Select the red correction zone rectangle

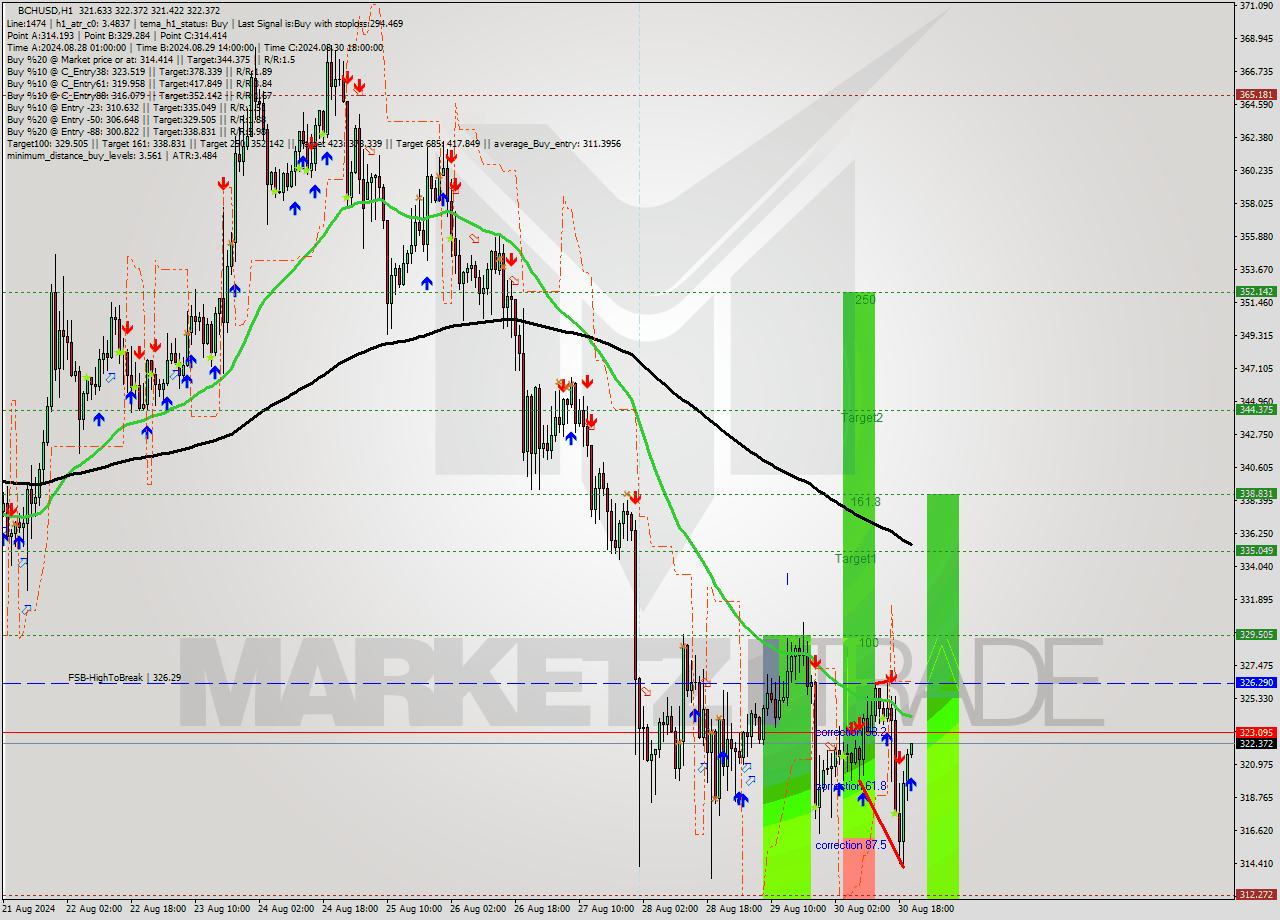[x=858, y=867]
